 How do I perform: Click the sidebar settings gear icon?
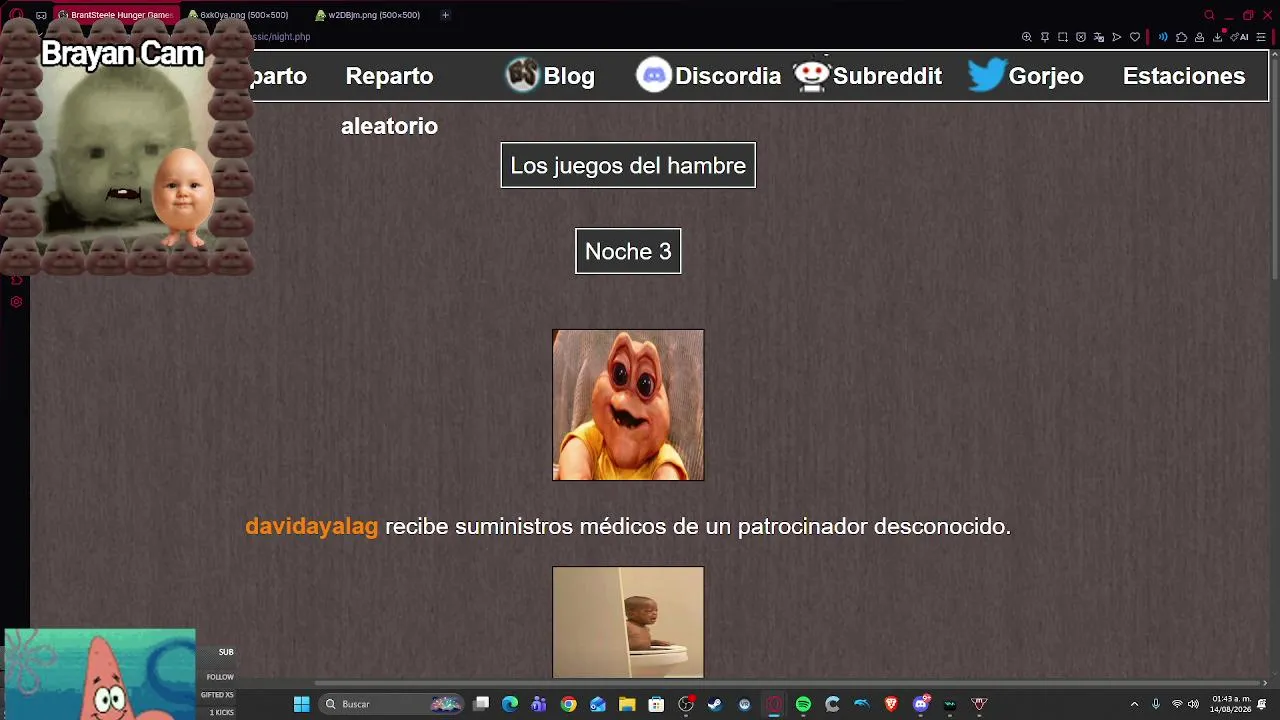click(16, 302)
